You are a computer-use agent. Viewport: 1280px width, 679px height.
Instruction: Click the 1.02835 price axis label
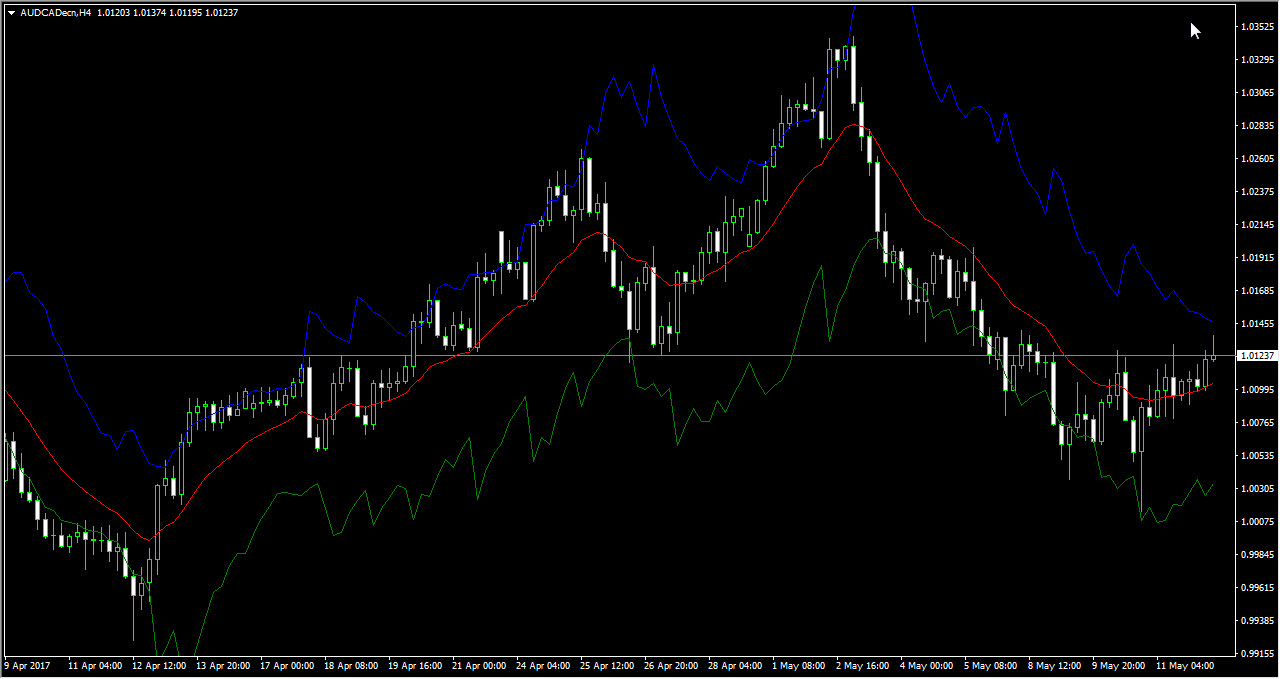pos(1257,126)
